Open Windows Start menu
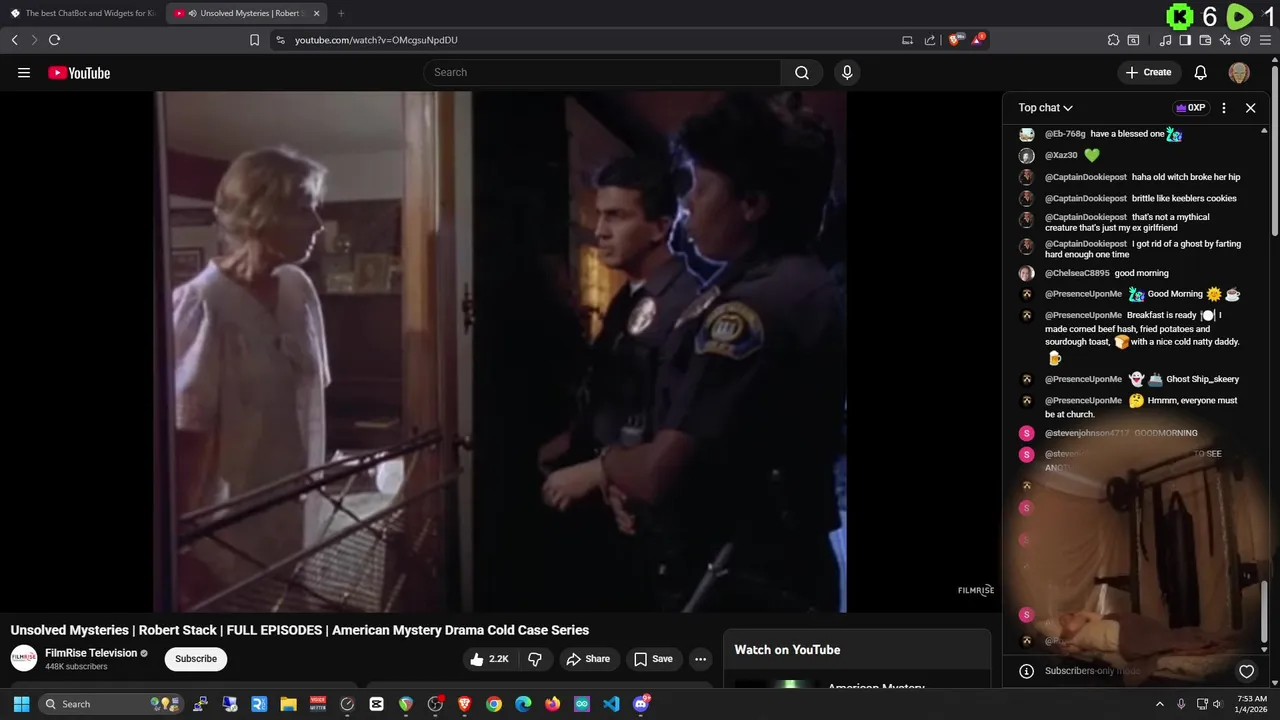1280x720 pixels. click(21, 704)
